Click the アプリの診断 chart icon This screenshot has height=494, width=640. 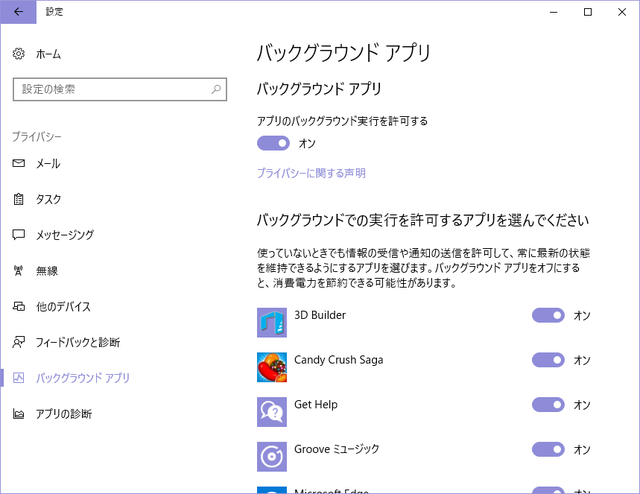[x=18, y=414]
